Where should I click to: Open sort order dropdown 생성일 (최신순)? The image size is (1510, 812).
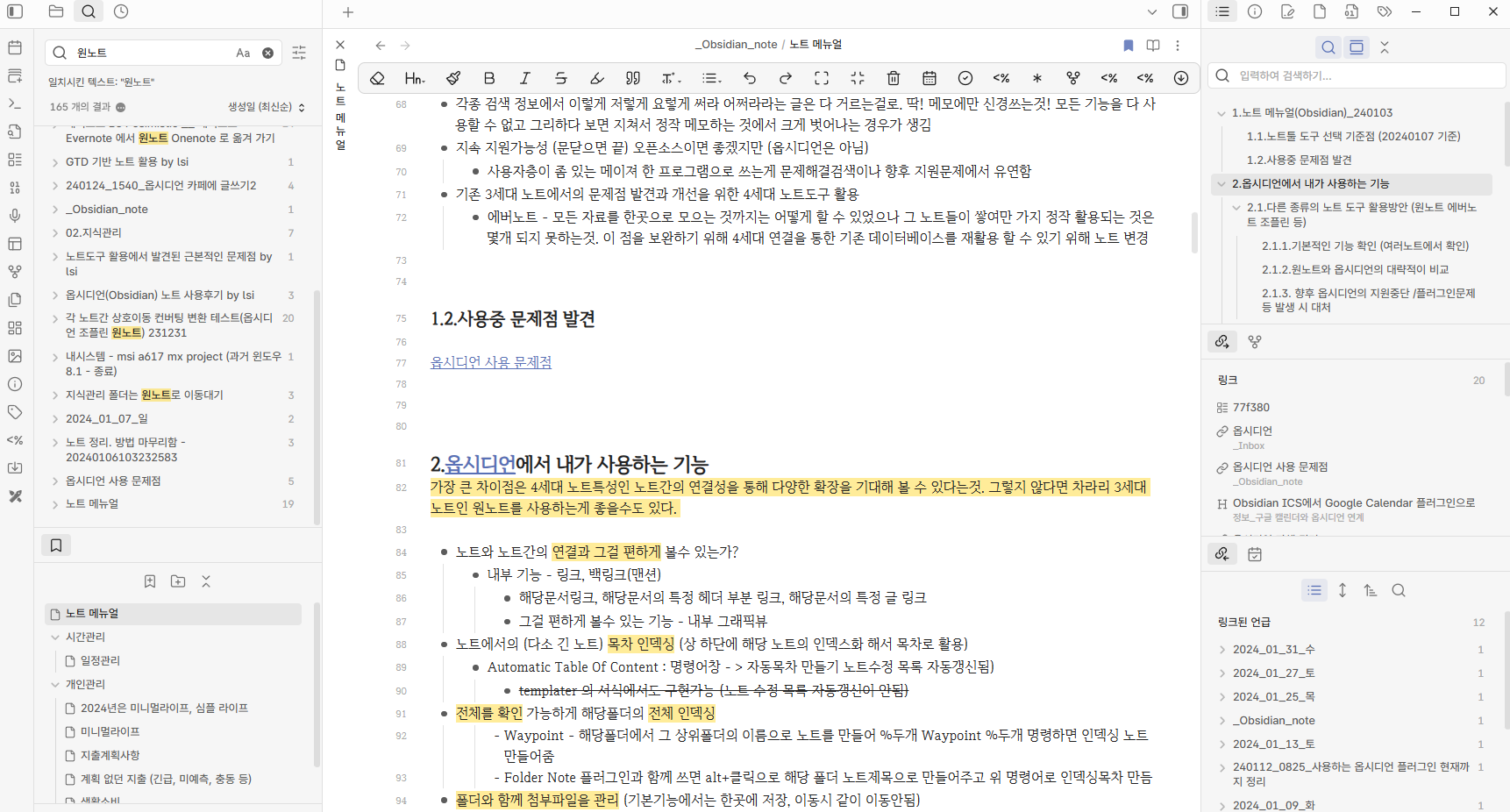(x=267, y=107)
